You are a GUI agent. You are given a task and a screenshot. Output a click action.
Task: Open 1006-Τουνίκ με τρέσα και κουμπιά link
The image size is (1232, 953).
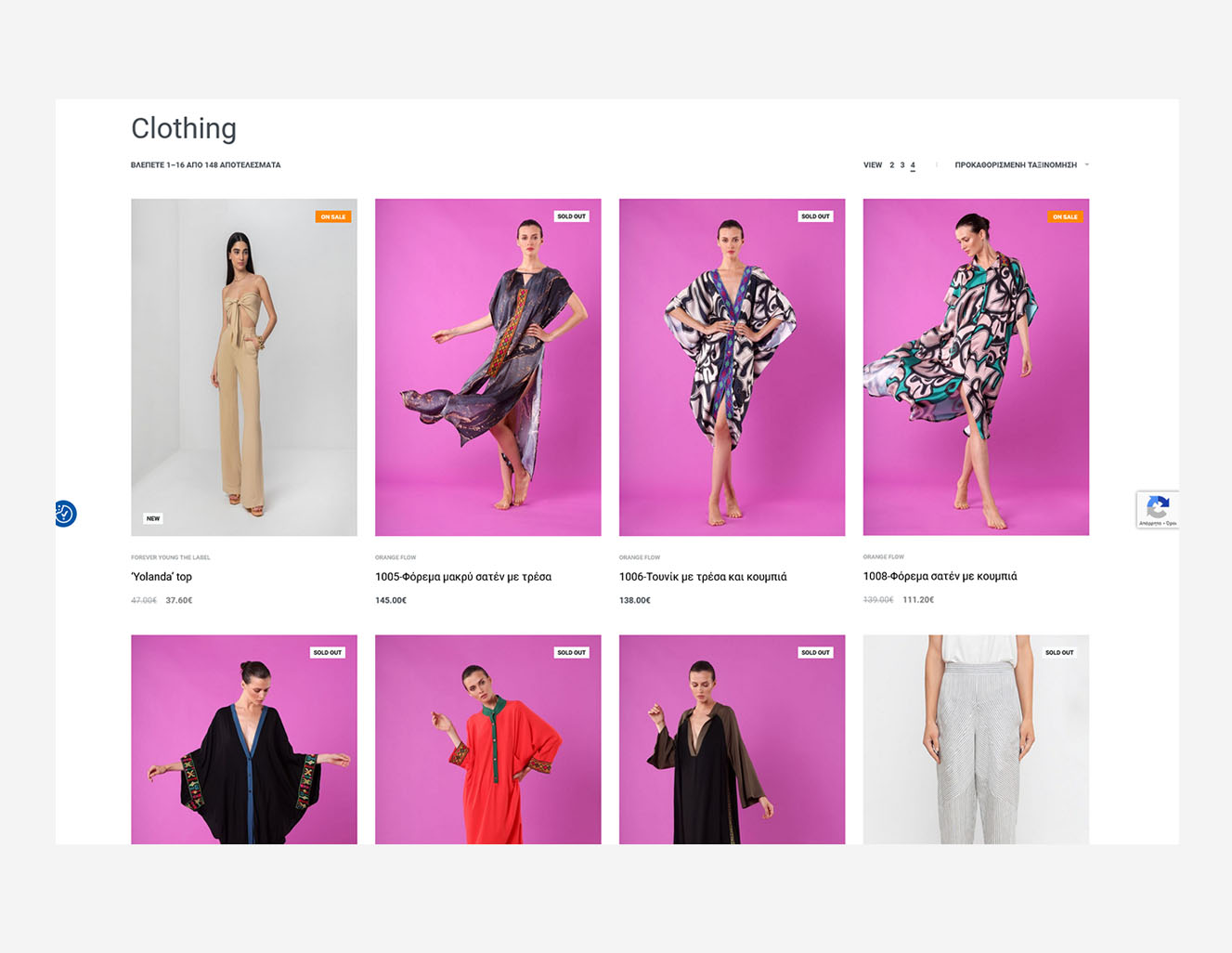pyautogui.click(x=703, y=577)
